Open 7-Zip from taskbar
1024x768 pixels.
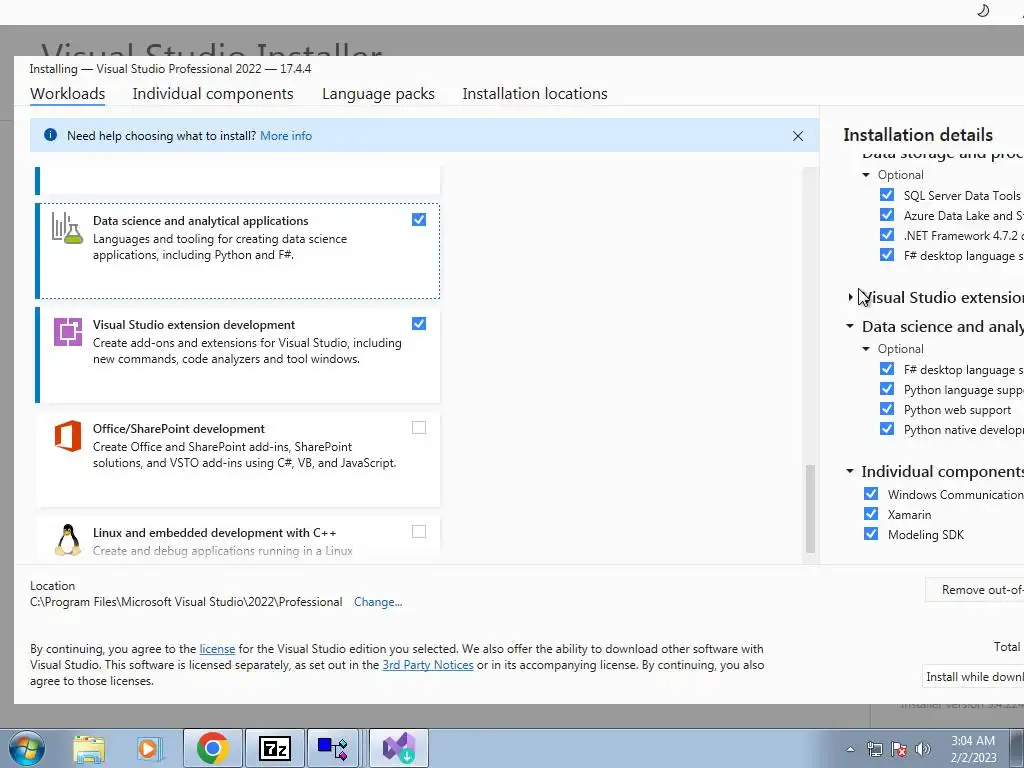coord(274,748)
